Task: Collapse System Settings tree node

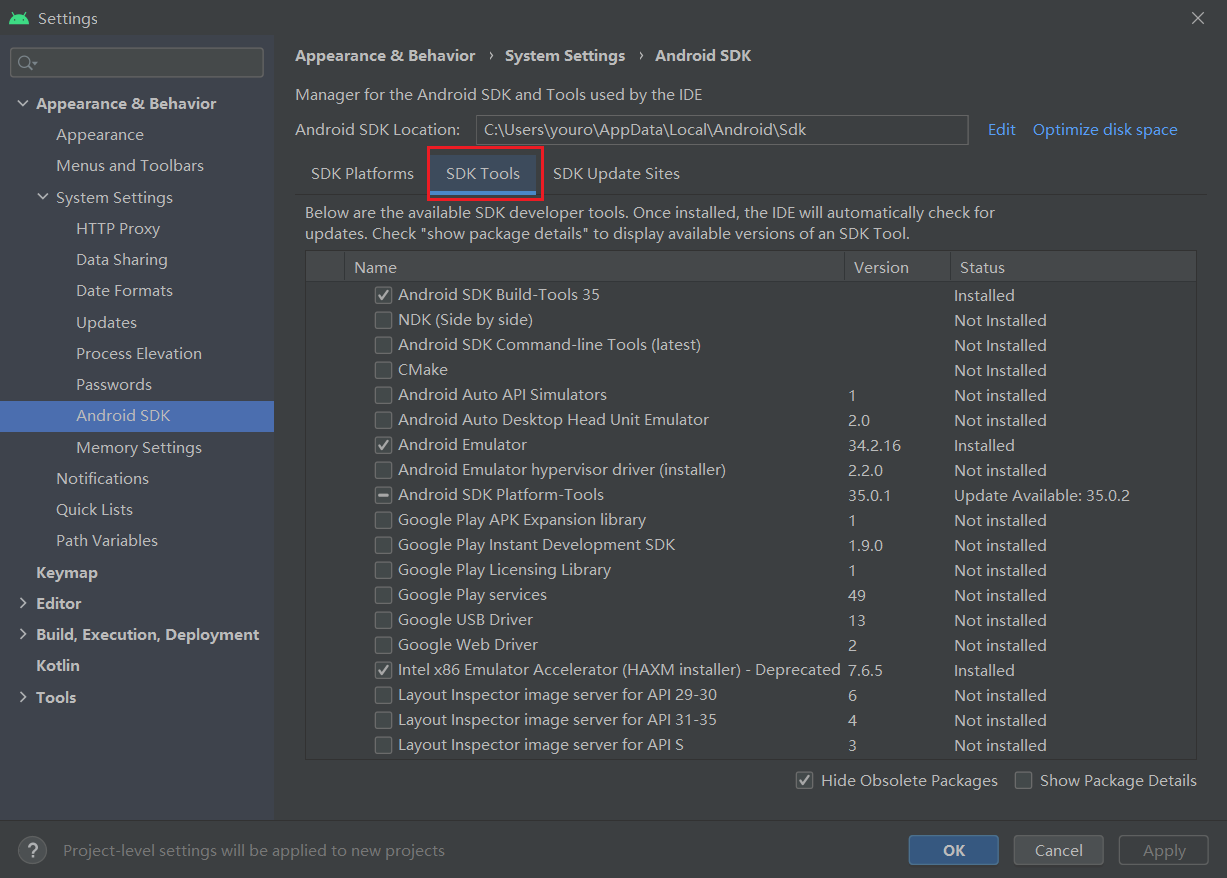Action: [43, 197]
